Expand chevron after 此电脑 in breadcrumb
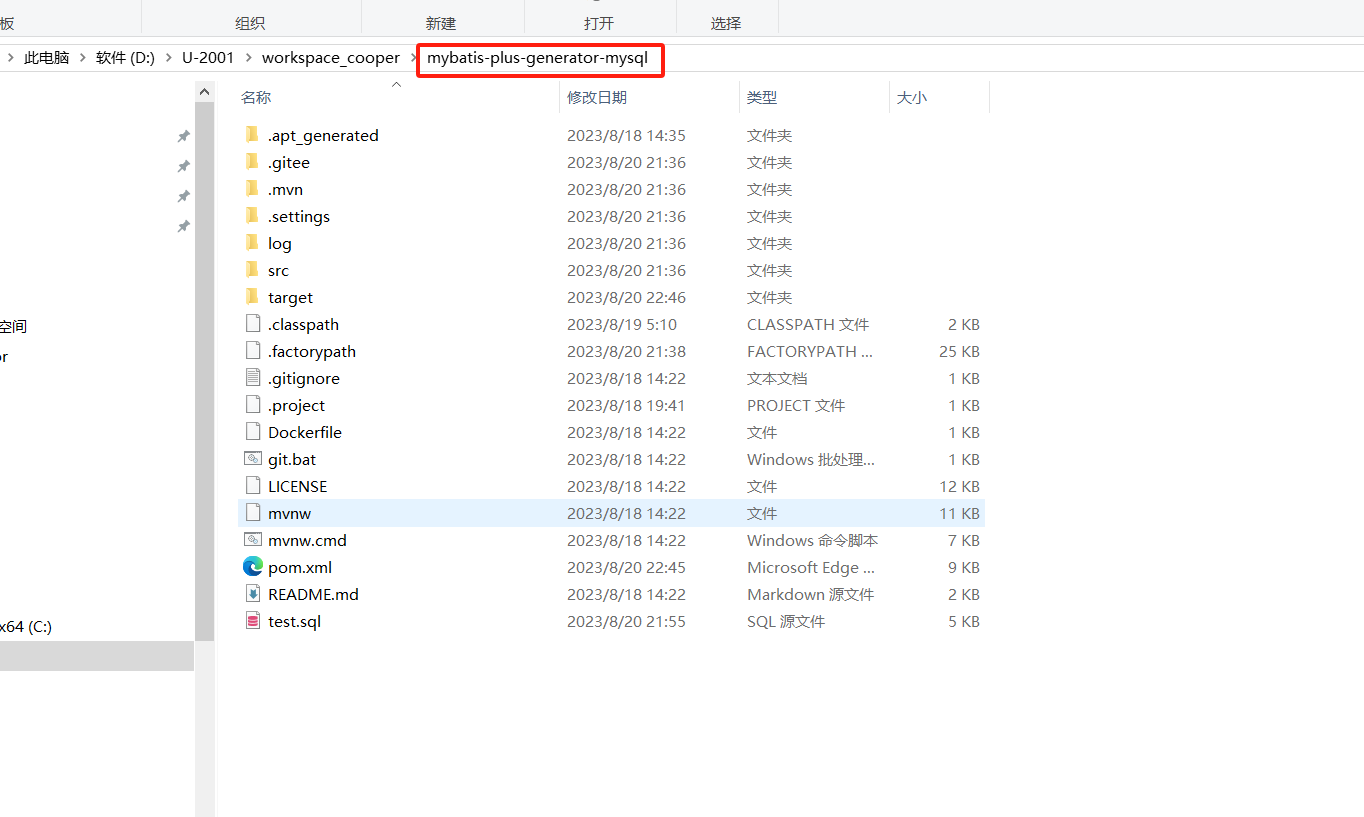The image size is (1364, 817). (x=83, y=58)
